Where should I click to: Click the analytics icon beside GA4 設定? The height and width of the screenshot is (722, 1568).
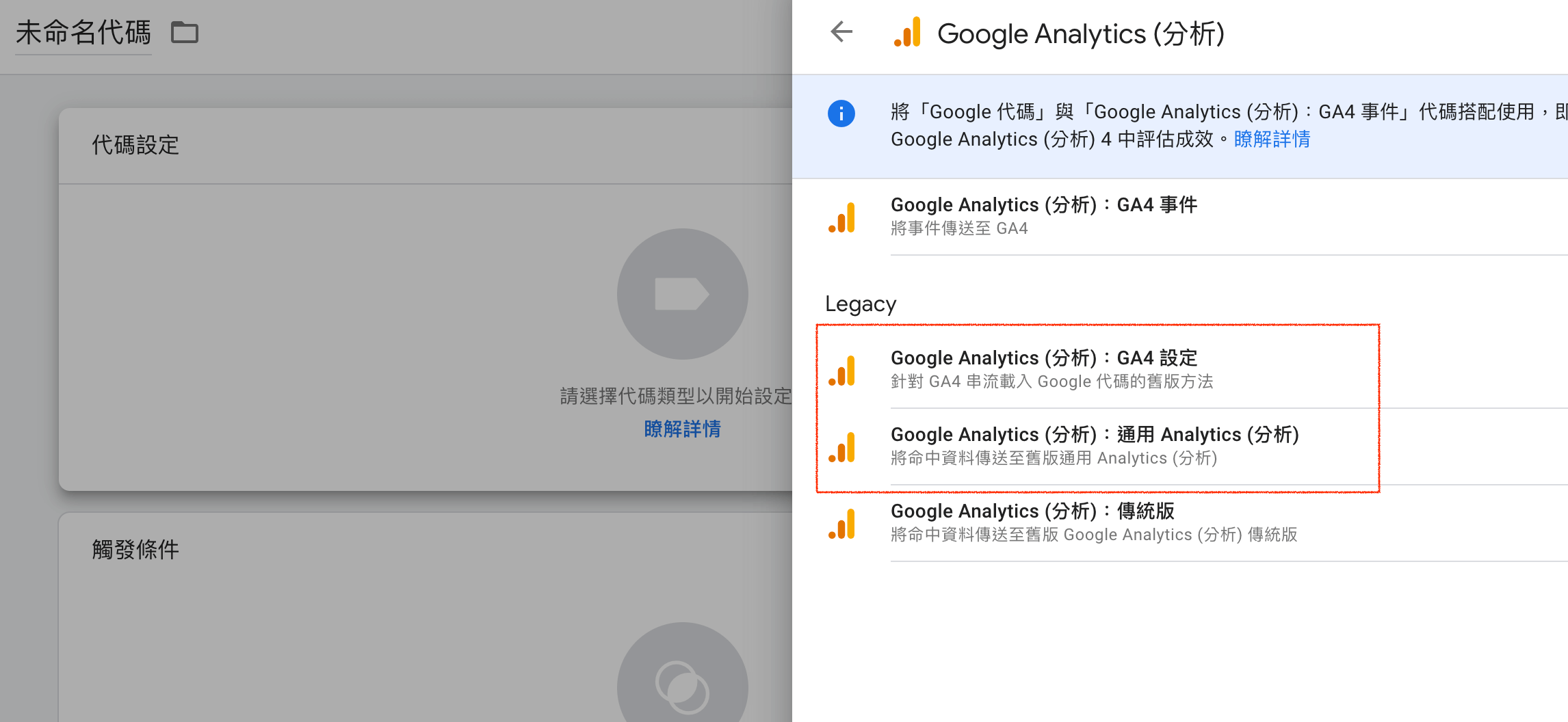[x=842, y=371]
